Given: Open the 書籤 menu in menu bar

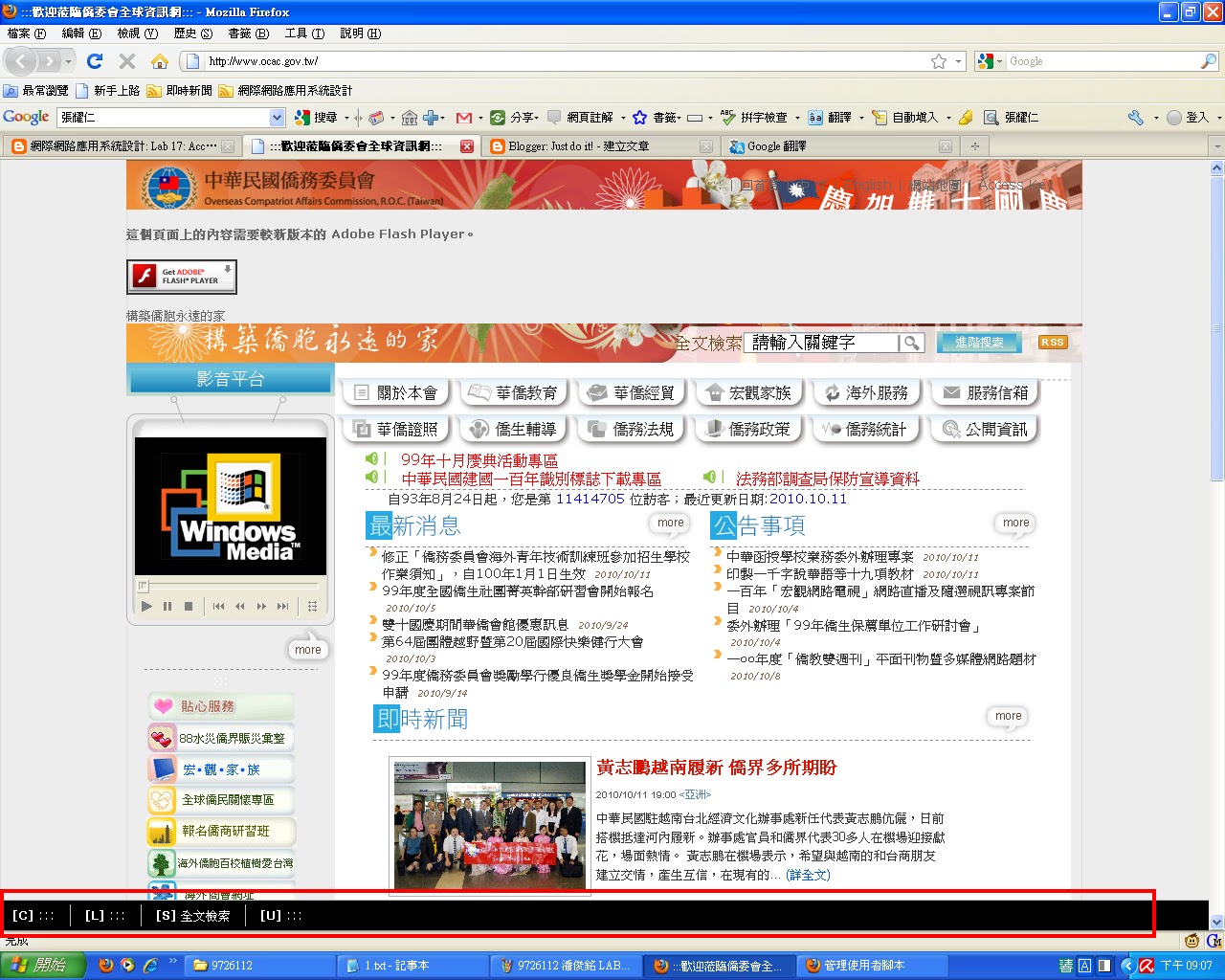Looking at the screenshot, I should [x=248, y=33].
